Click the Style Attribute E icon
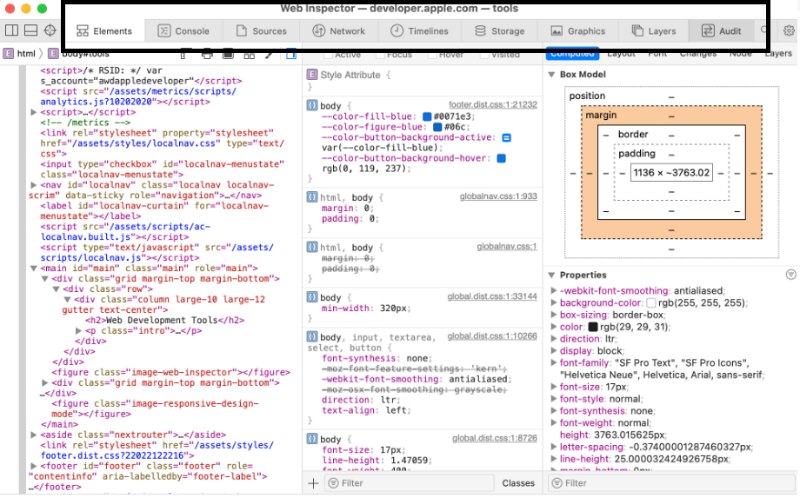Screen dimensions: 800x498 (311, 75)
